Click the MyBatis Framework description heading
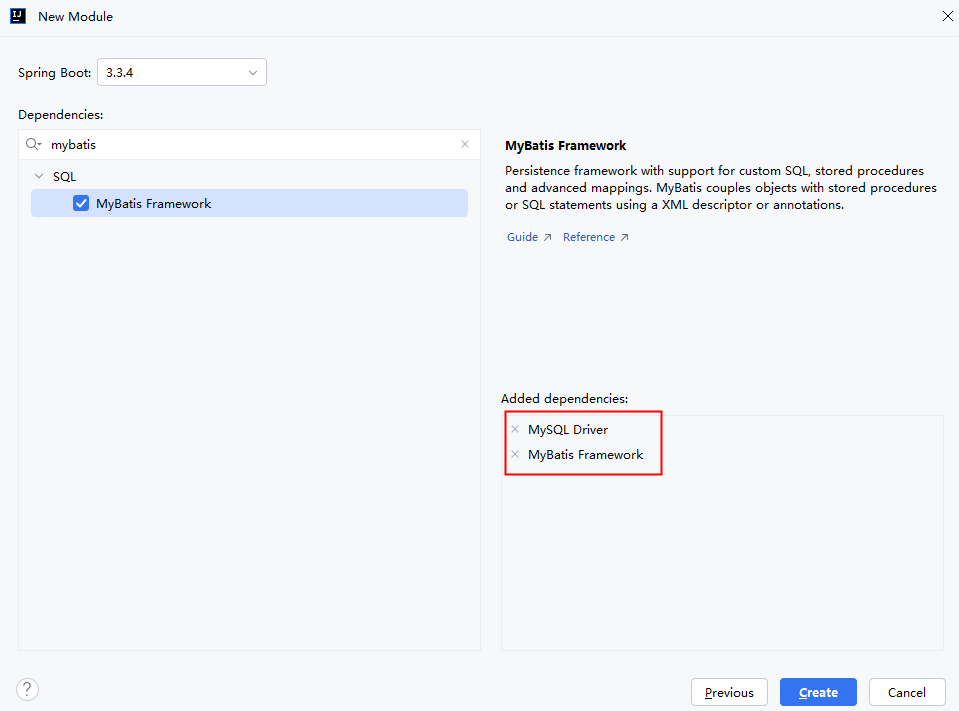 pos(566,146)
